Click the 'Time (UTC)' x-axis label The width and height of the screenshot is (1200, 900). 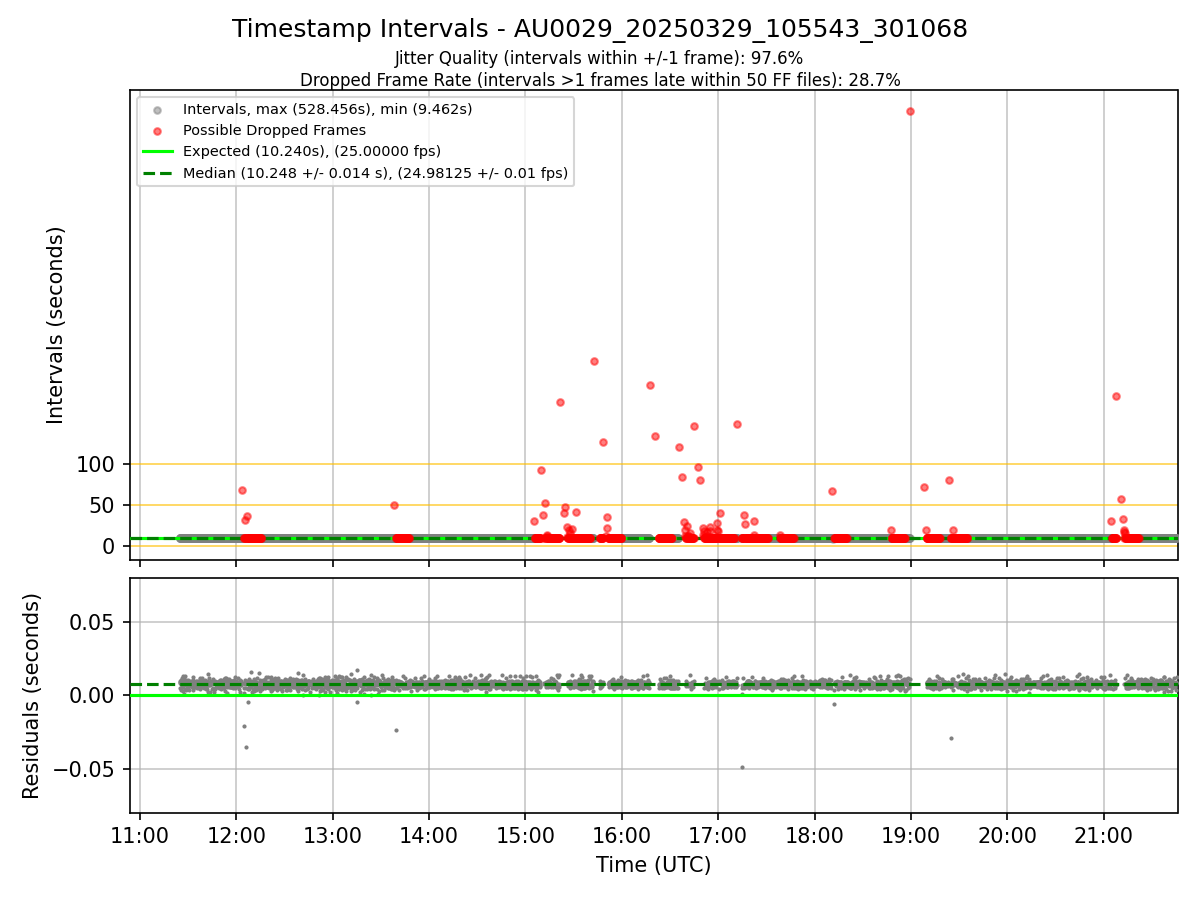[654, 865]
